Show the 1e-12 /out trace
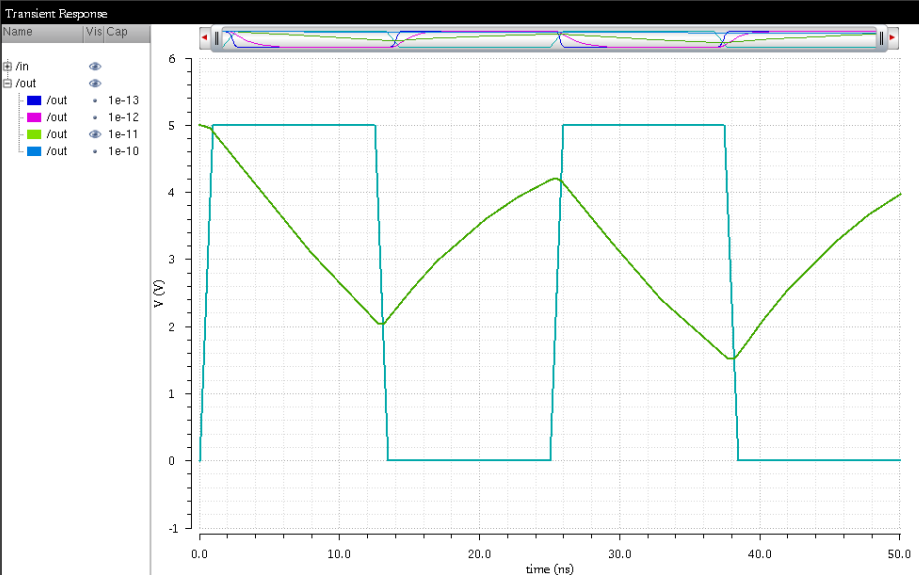 [x=95, y=118]
